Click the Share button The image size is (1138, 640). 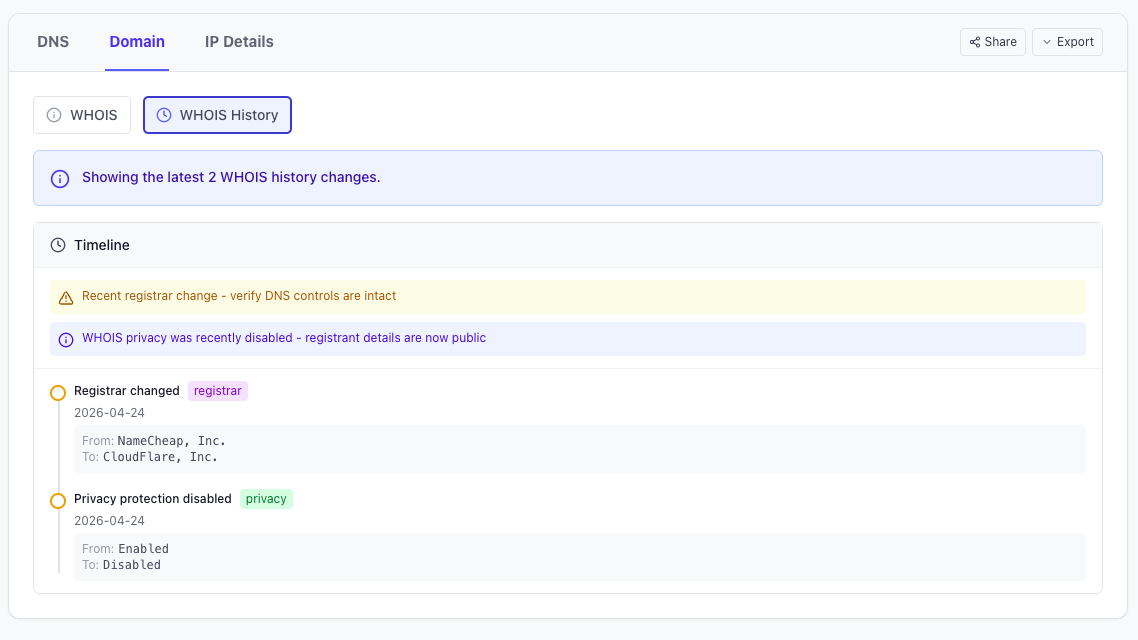pos(992,42)
